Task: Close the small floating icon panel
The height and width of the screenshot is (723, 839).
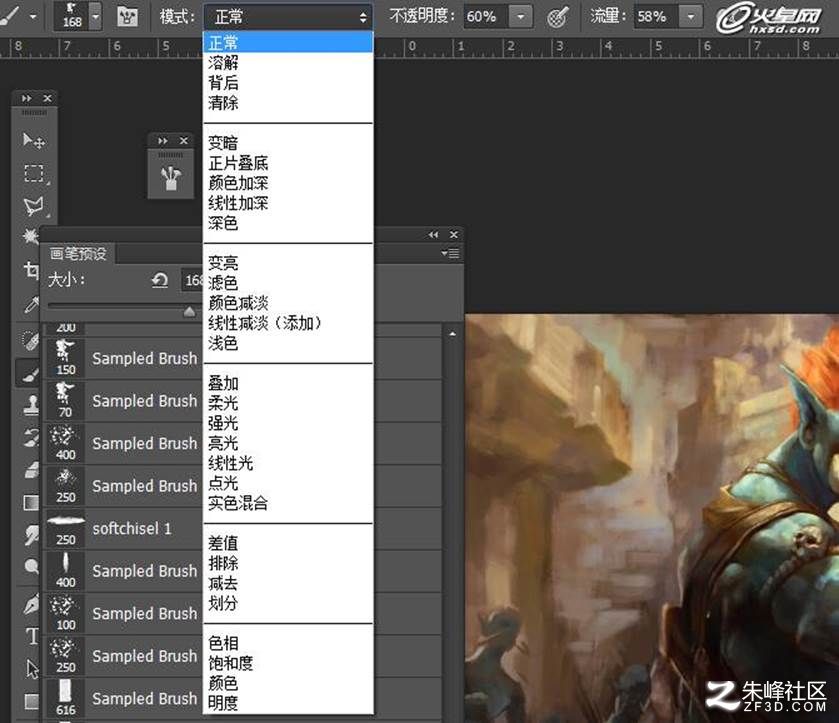Action: [184, 141]
